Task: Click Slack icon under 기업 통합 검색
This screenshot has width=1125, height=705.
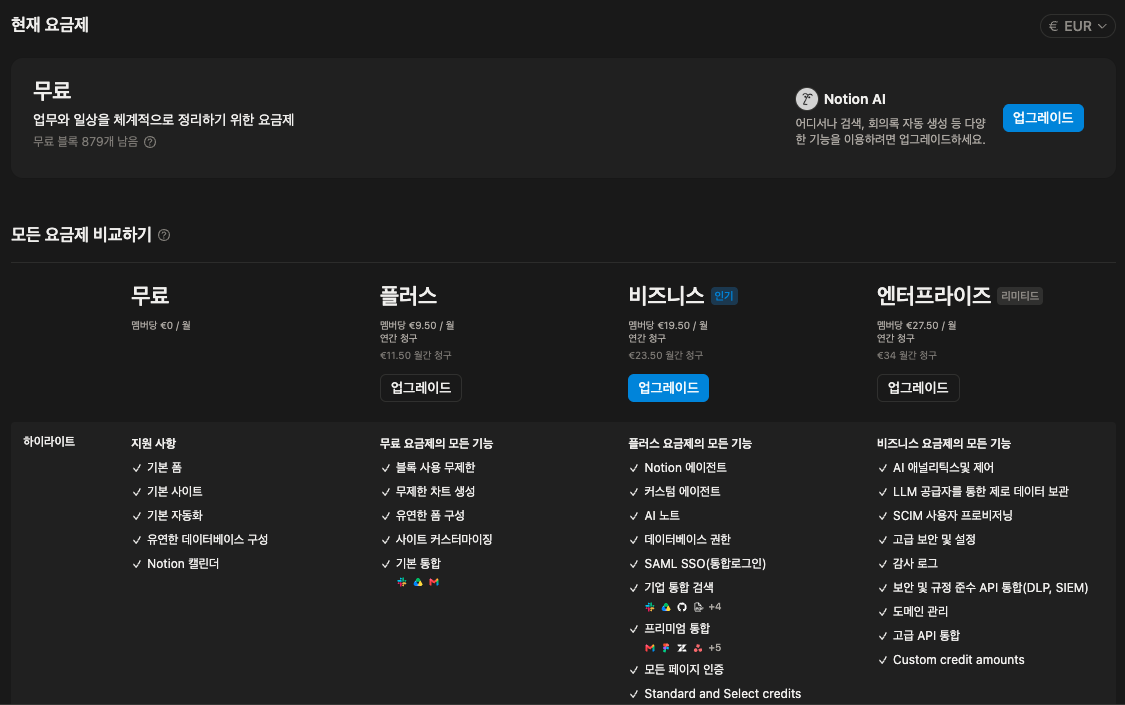Action: [650, 607]
